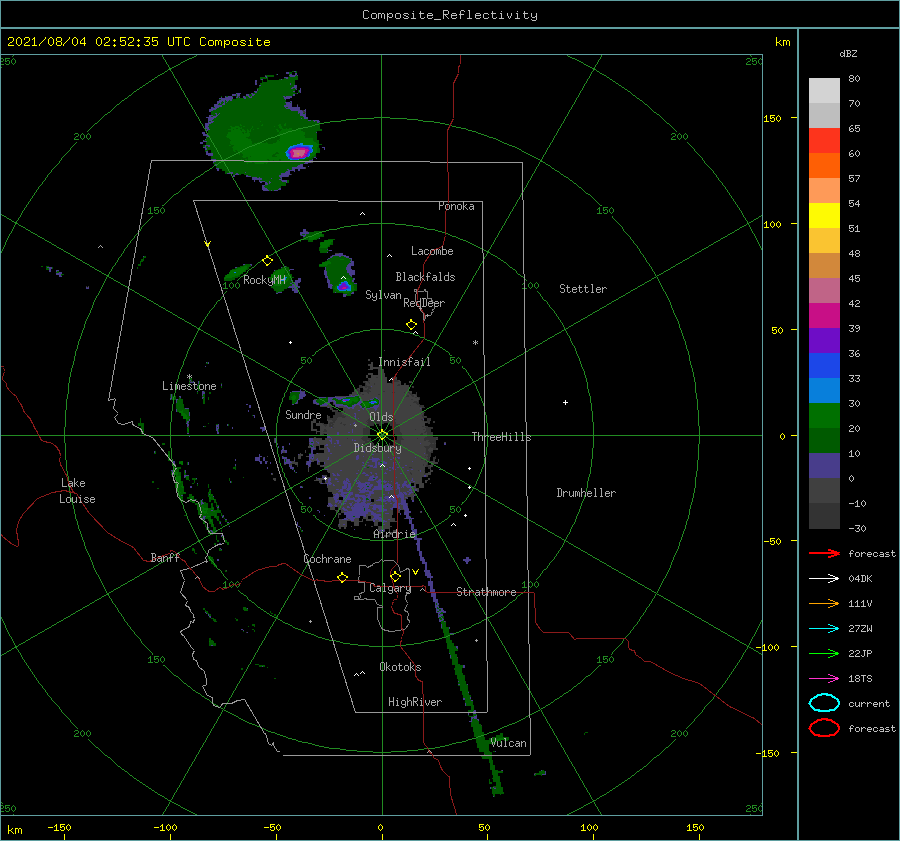
Task: Click the asterisk marker above Limestone label
Action: (189, 377)
